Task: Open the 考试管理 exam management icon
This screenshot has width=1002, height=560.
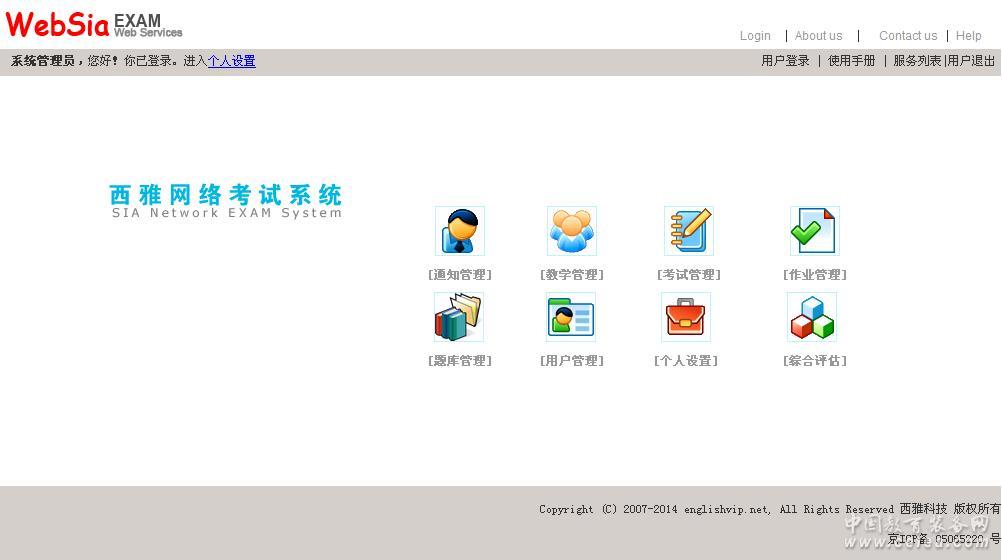Action: coord(689,231)
